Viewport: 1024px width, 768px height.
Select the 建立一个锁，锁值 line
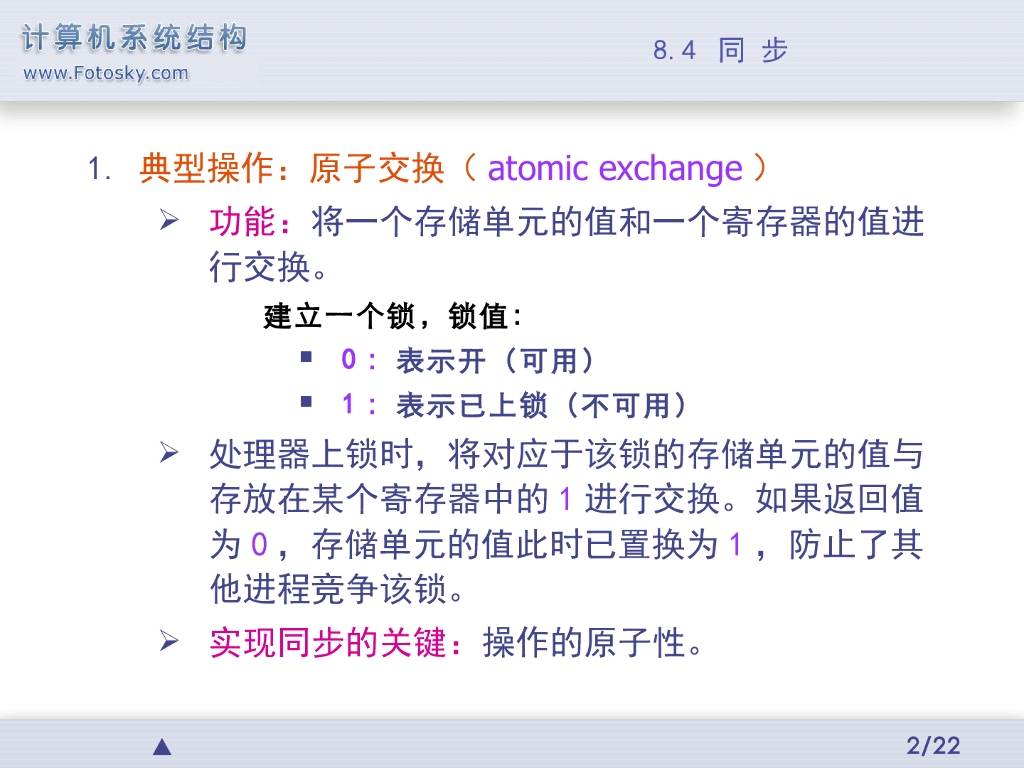[392, 317]
